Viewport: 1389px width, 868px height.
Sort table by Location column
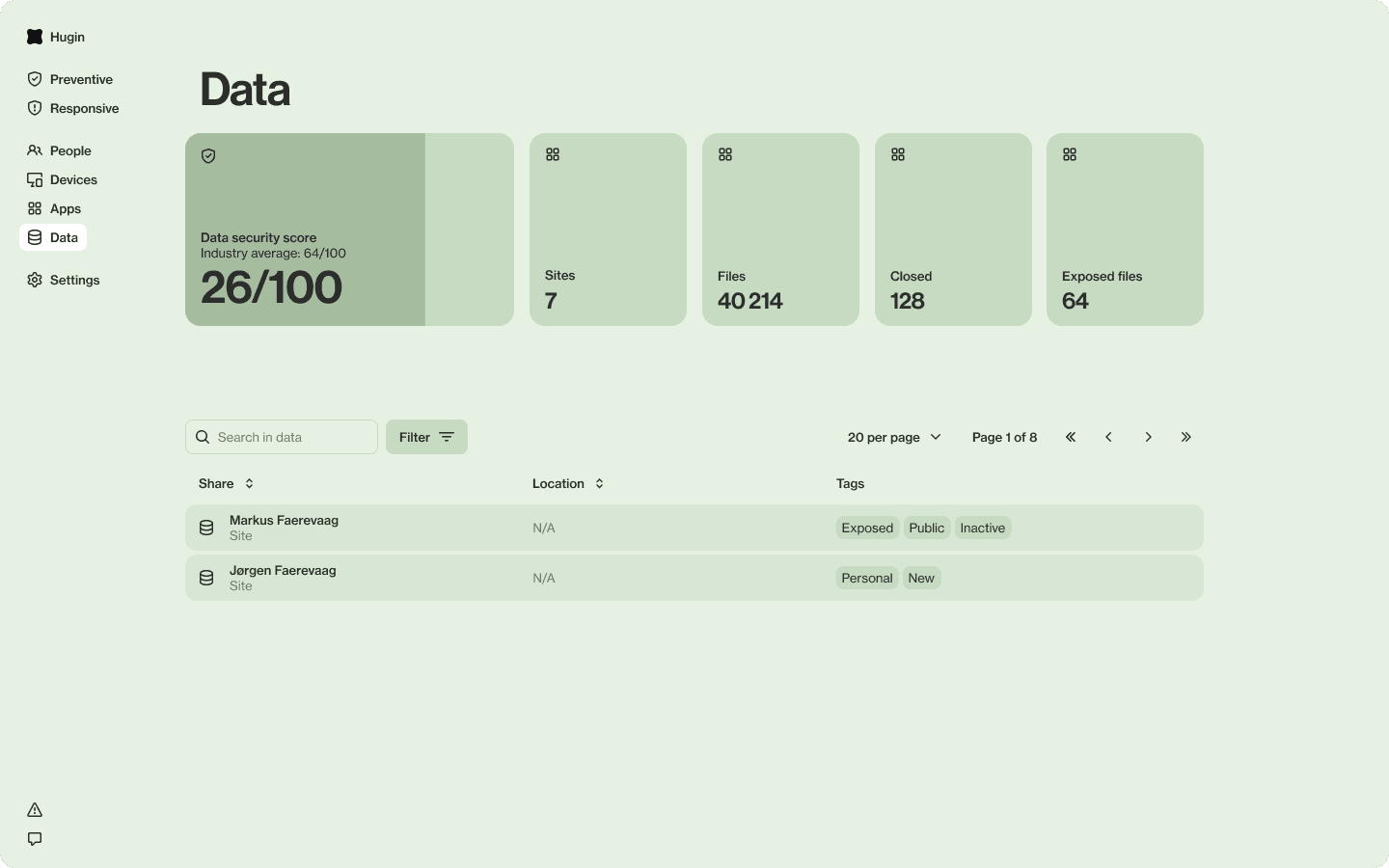[568, 483]
